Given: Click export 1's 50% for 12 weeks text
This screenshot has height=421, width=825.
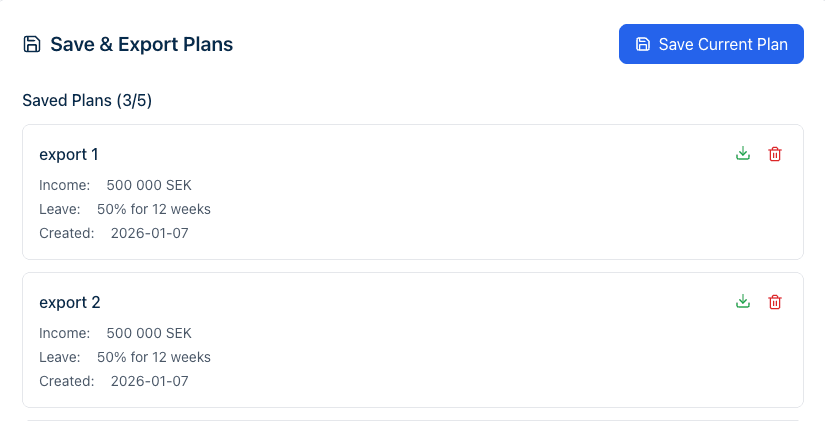Looking at the screenshot, I should tap(154, 209).
